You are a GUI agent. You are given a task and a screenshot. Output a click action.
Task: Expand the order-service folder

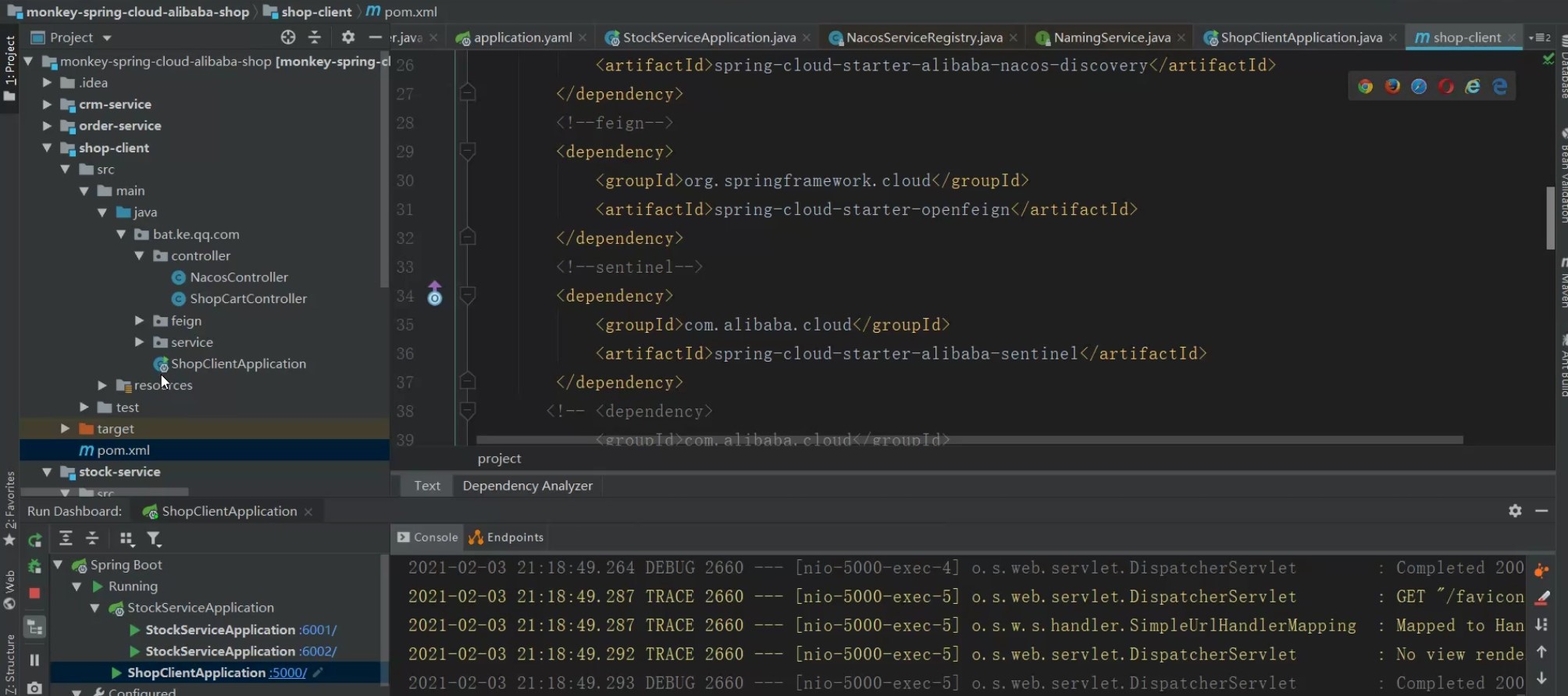pos(47,126)
